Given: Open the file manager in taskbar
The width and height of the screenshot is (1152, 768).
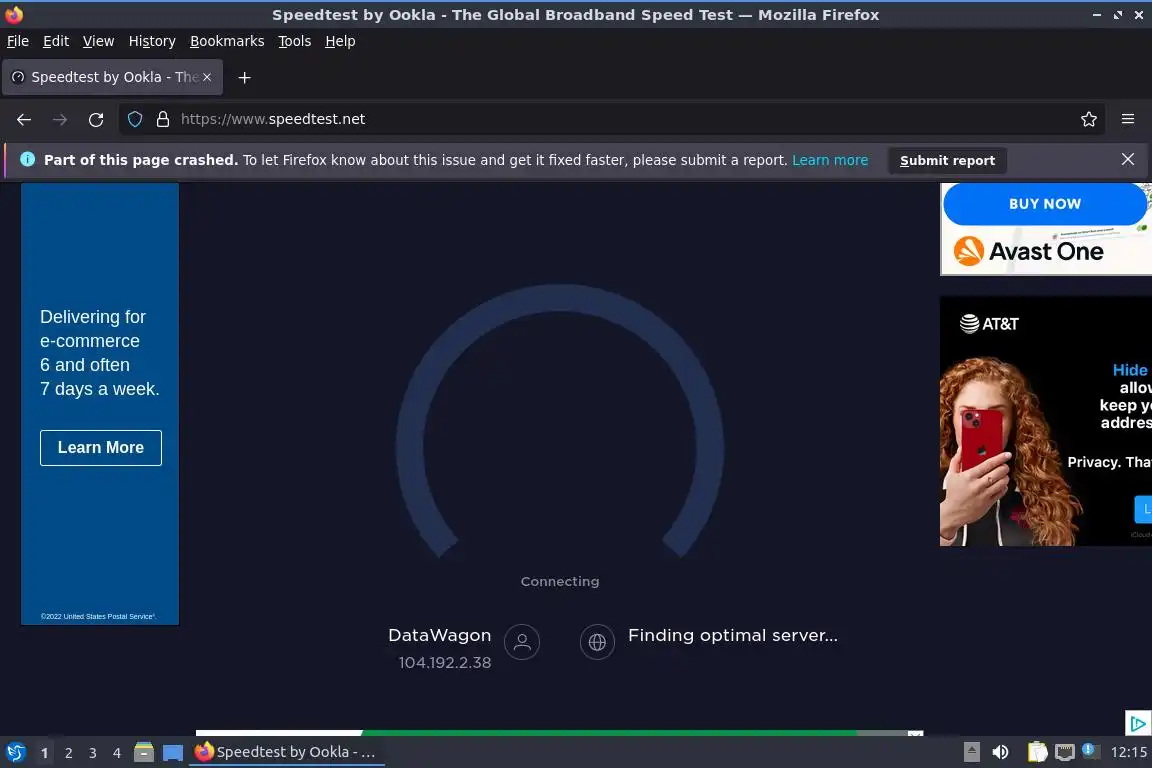Looking at the screenshot, I should point(144,752).
